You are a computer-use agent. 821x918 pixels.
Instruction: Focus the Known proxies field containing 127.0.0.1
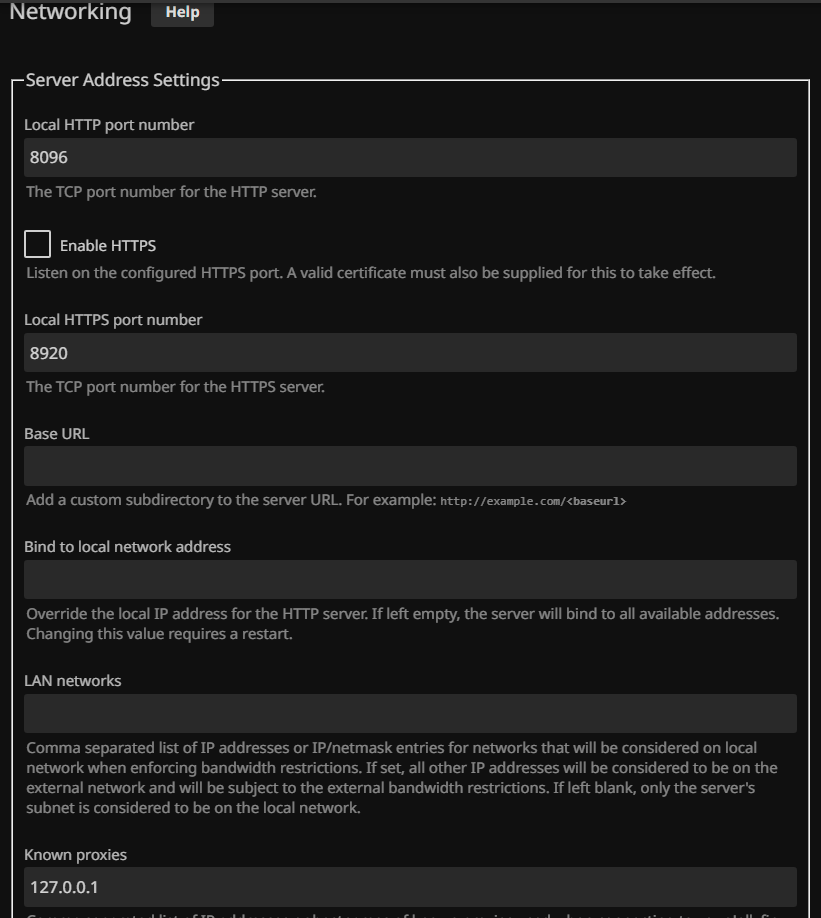tap(410, 887)
